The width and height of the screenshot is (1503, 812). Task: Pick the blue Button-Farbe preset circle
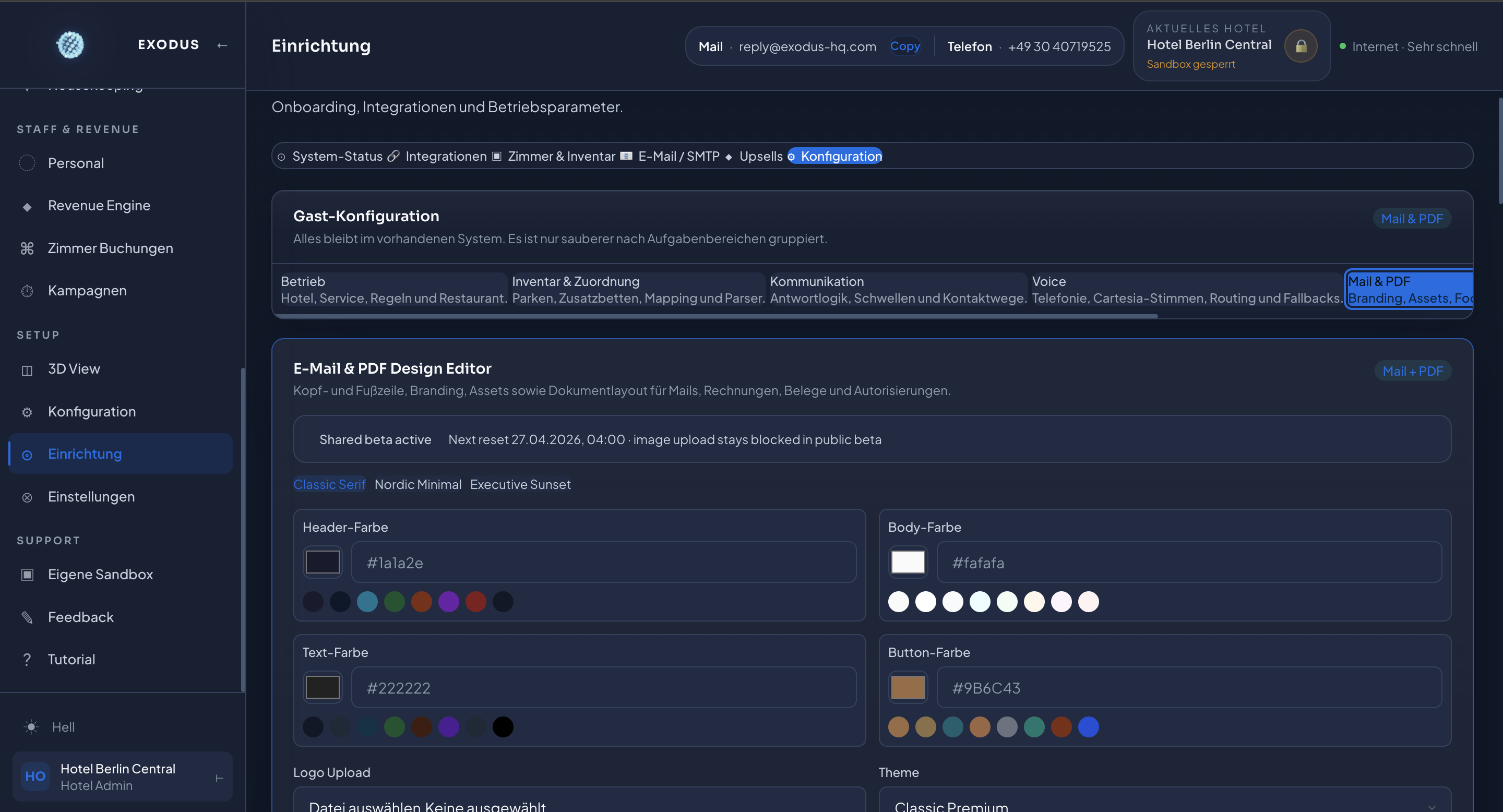click(x=1088, y=727)
